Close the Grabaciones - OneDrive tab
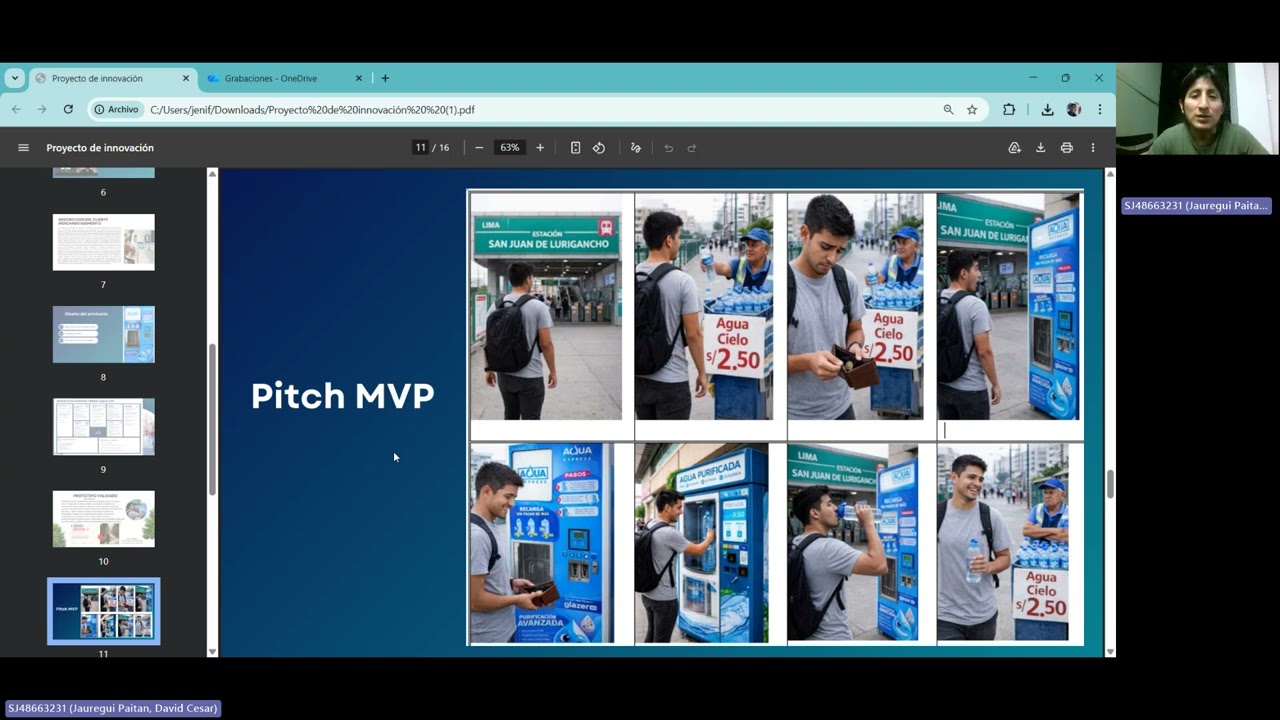The width and height of the screenshot is (1280, 720). point(359,78)
